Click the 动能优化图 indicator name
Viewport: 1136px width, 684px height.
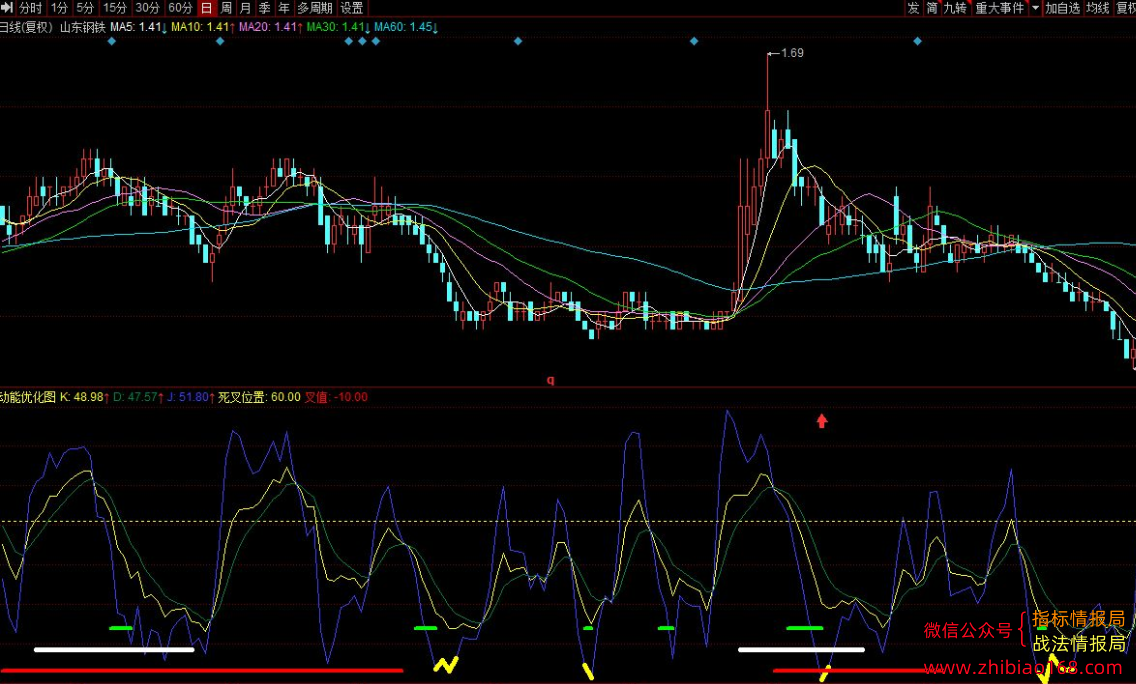click(28, 397)
